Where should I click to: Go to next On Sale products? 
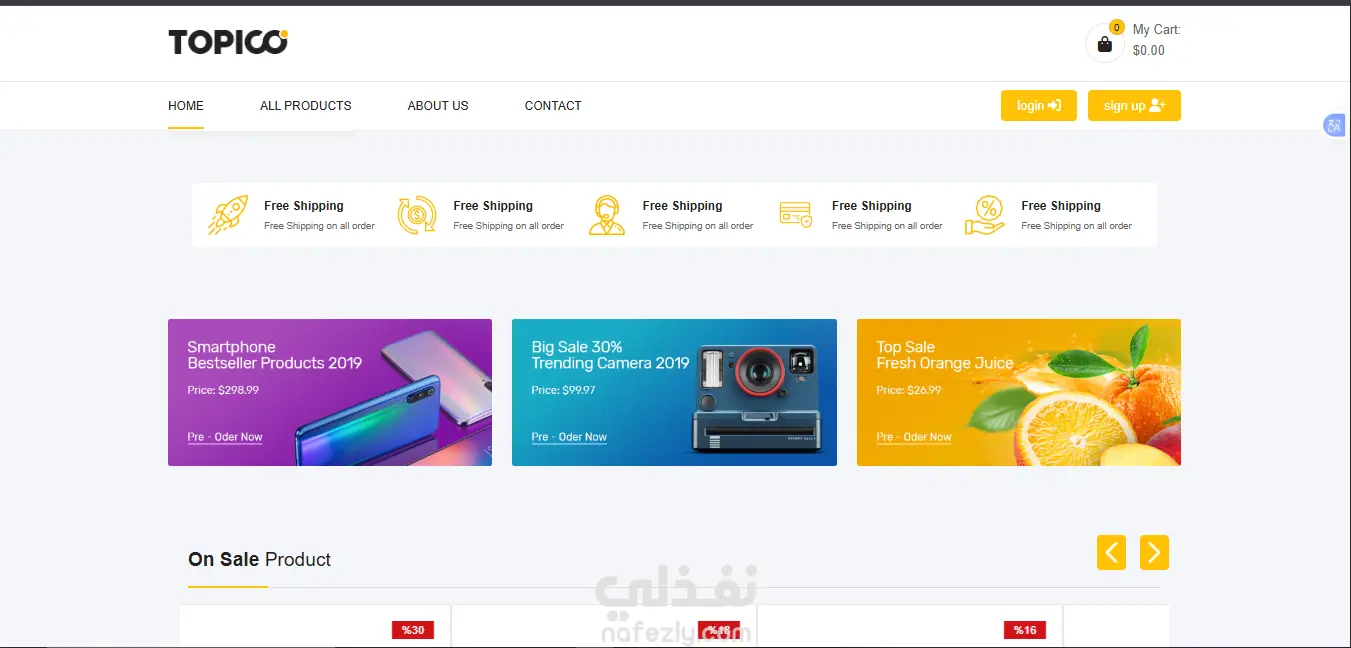pyautogui.click(x=1154, y=552)
